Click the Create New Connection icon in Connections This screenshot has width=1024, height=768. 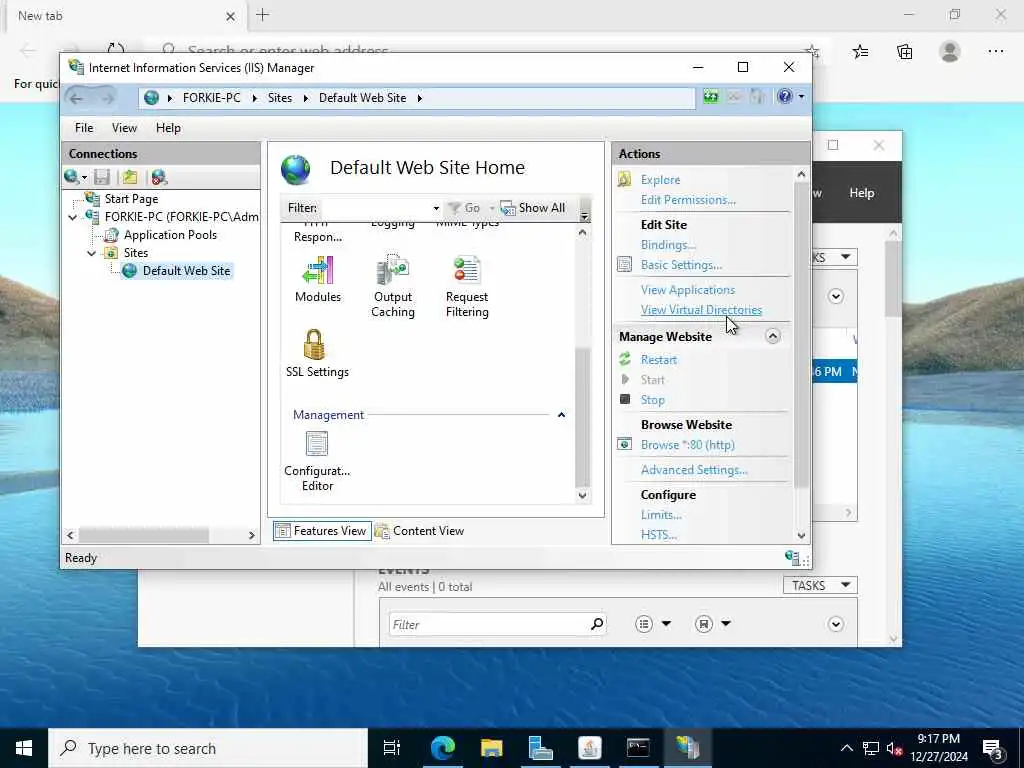pyautogui.click(x=72, y=177)
